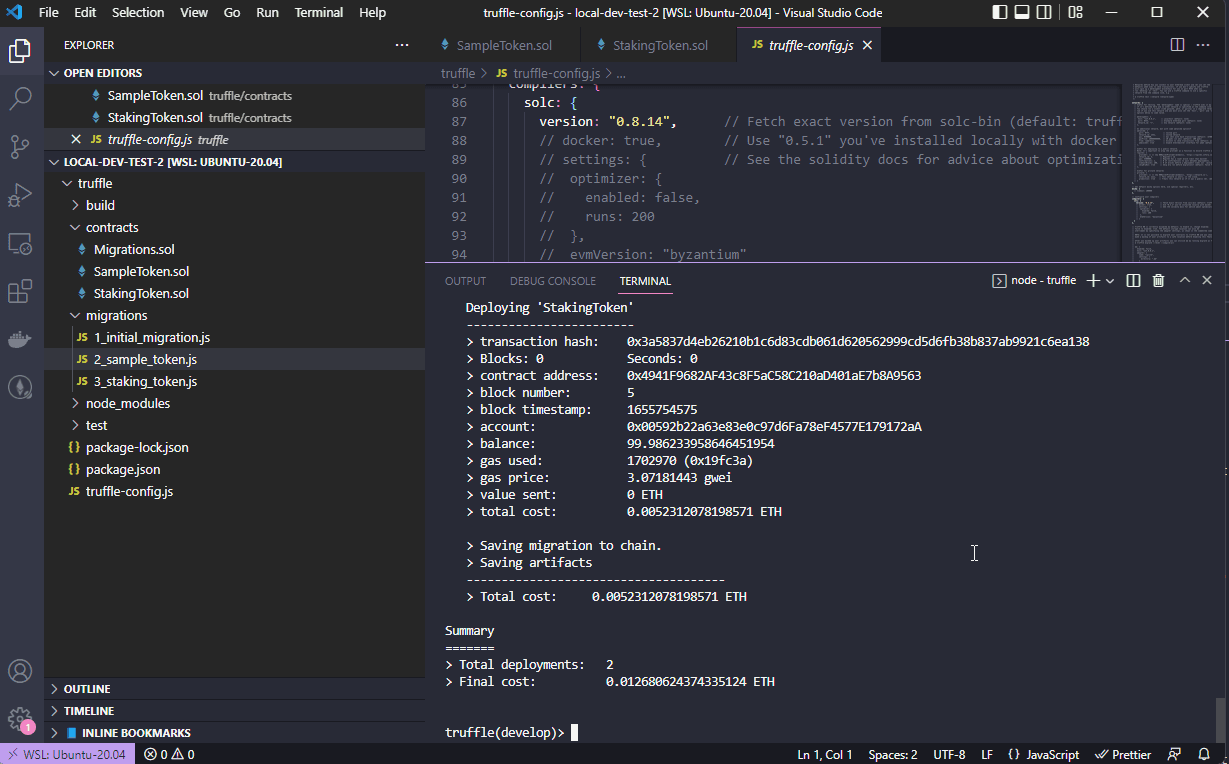Close truffle-config.js in Open Editors list
The height and width of the screenshot is (764, 1229).
tap(76, 139)
